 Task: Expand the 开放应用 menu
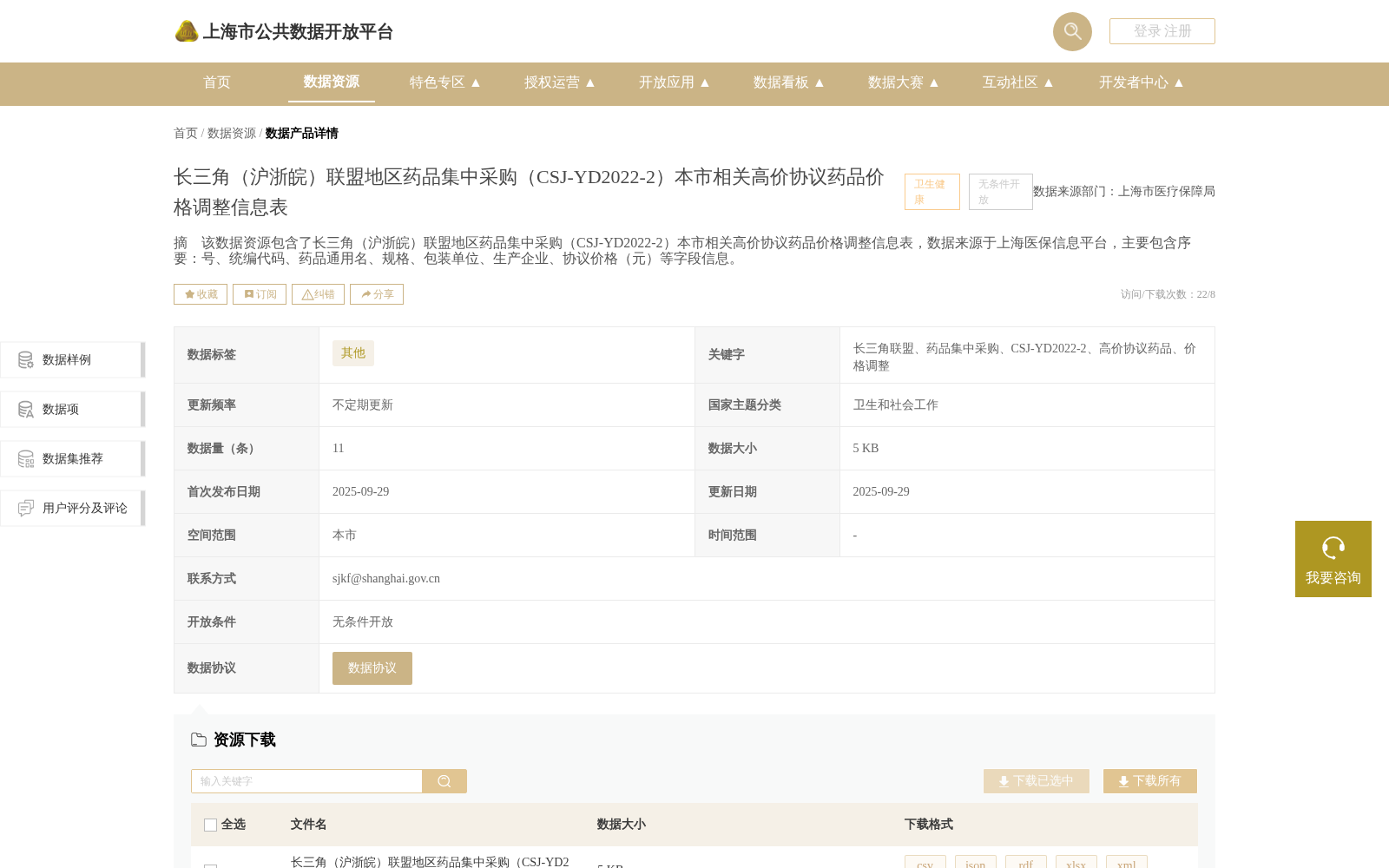click(675, 82)
